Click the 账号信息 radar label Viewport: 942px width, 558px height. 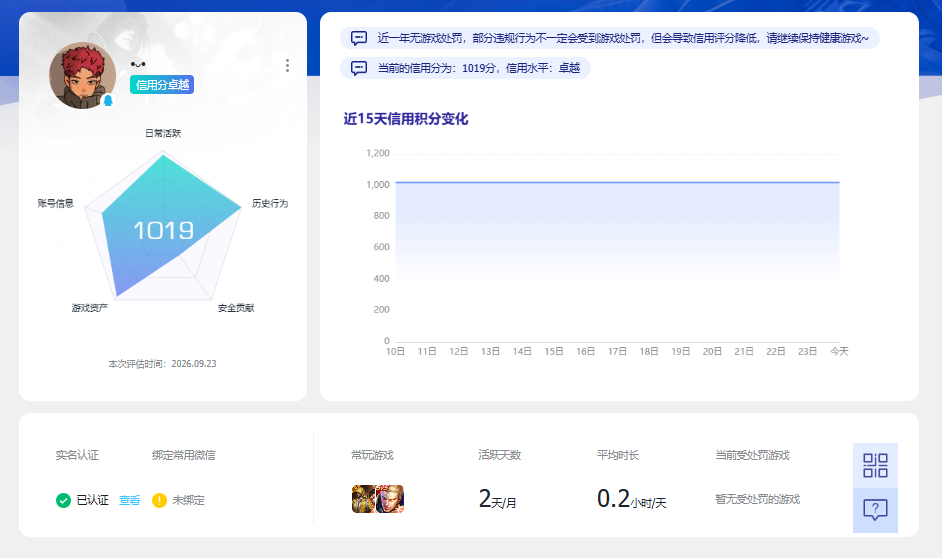pos(55,204)
